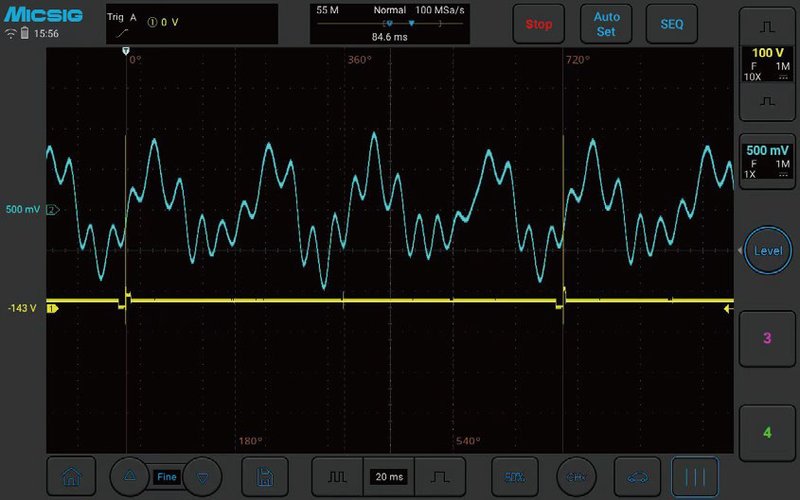This screenshot has height=500, width=800.
Task: Tap the rising edge trigger slope icon
Action: (122, 33)
